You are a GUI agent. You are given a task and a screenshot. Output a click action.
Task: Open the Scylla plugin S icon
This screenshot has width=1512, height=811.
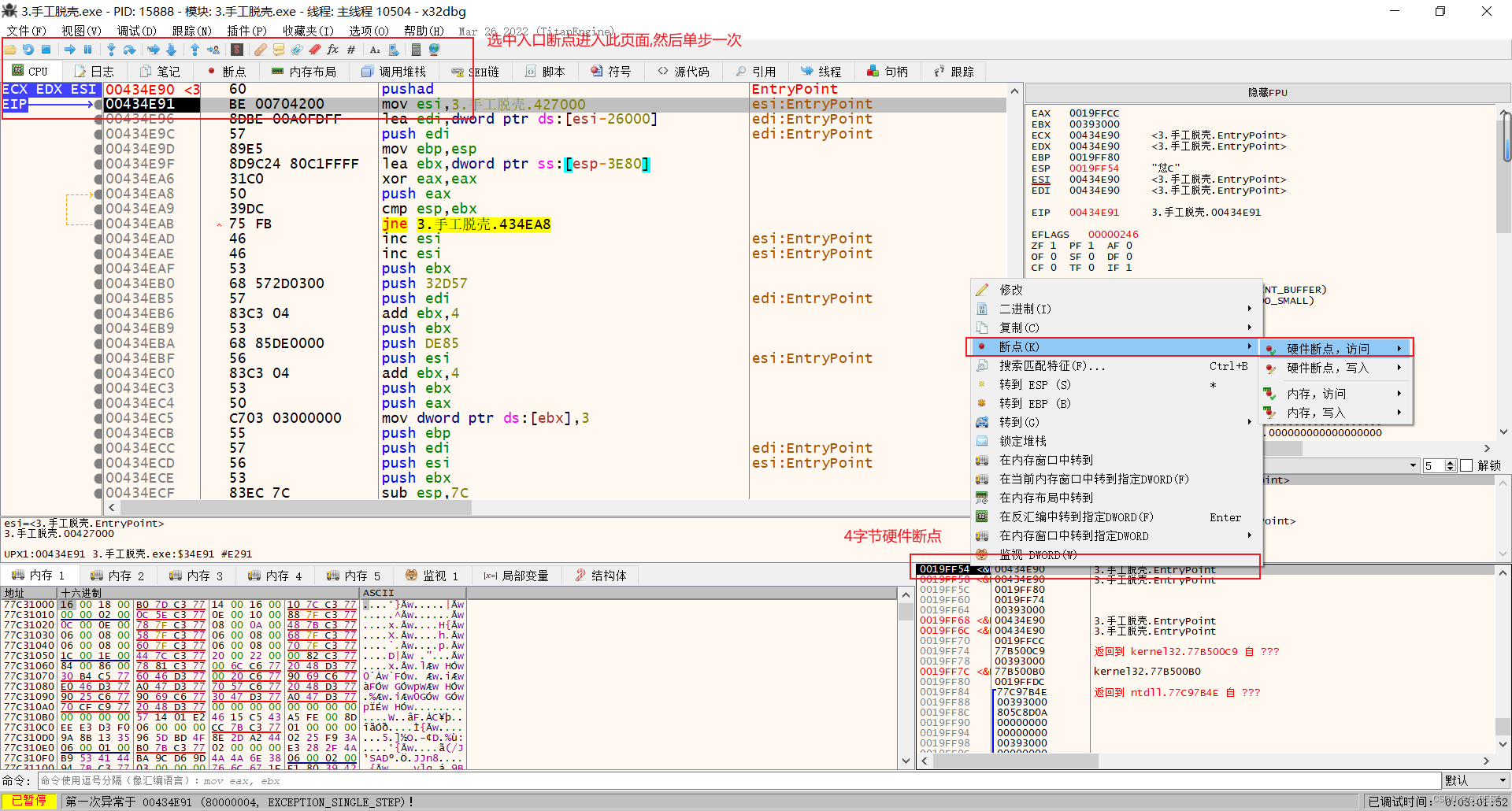(237, 50)
